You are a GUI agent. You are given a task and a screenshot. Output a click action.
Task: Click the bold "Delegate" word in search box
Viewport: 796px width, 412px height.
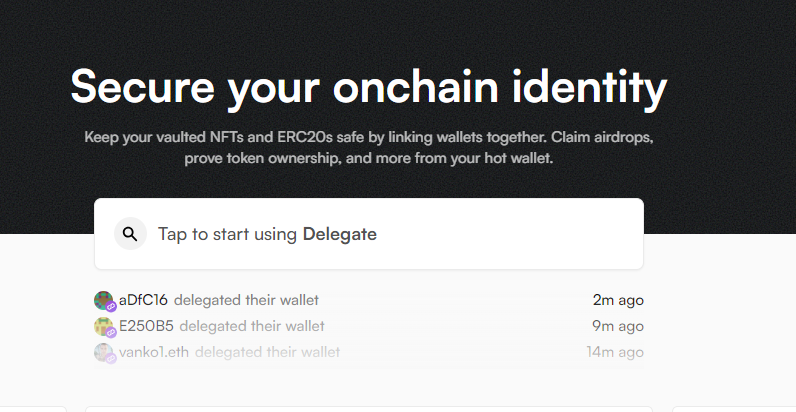340,234
